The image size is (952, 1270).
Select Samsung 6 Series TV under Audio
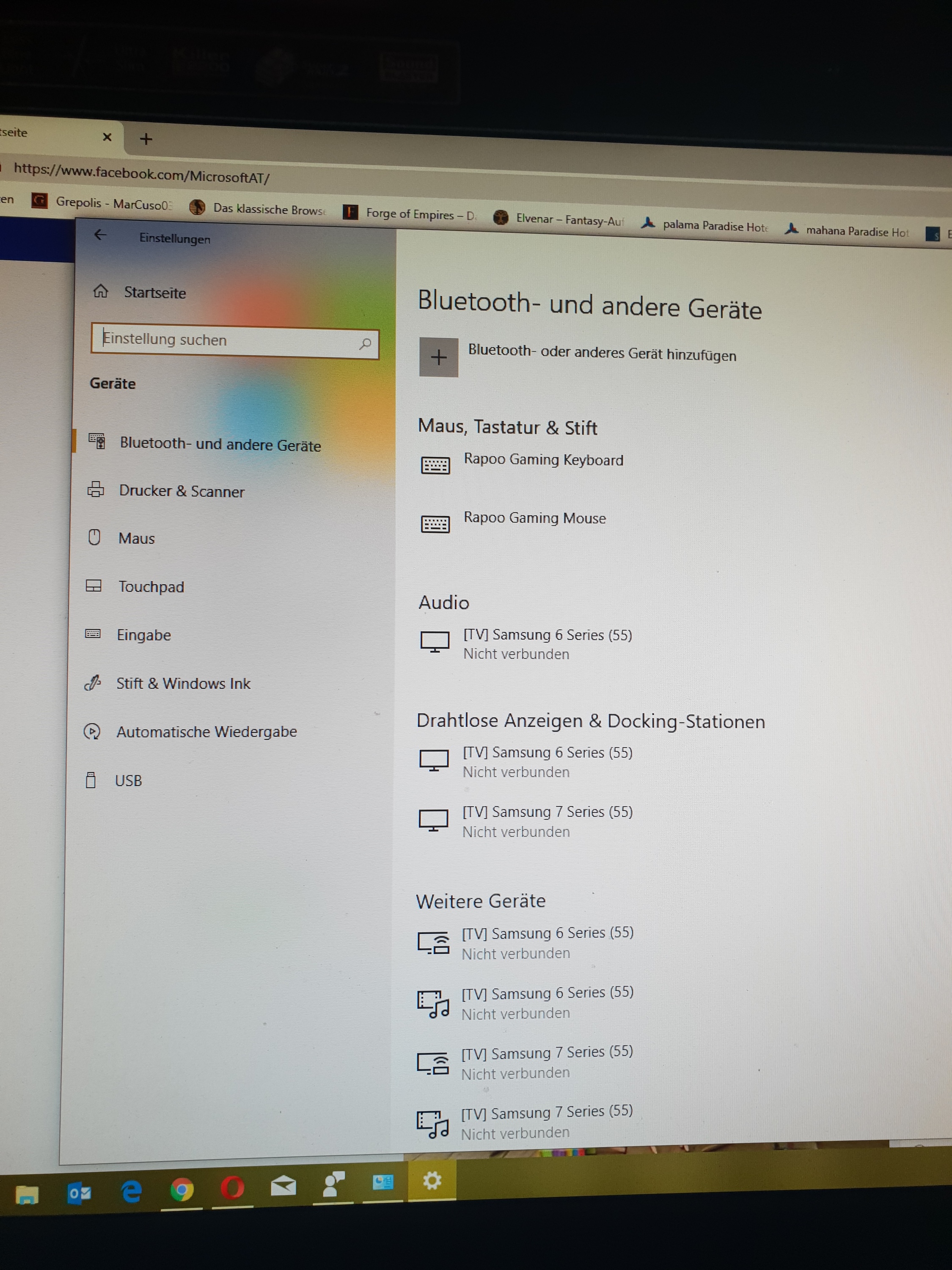pos(548,643)
